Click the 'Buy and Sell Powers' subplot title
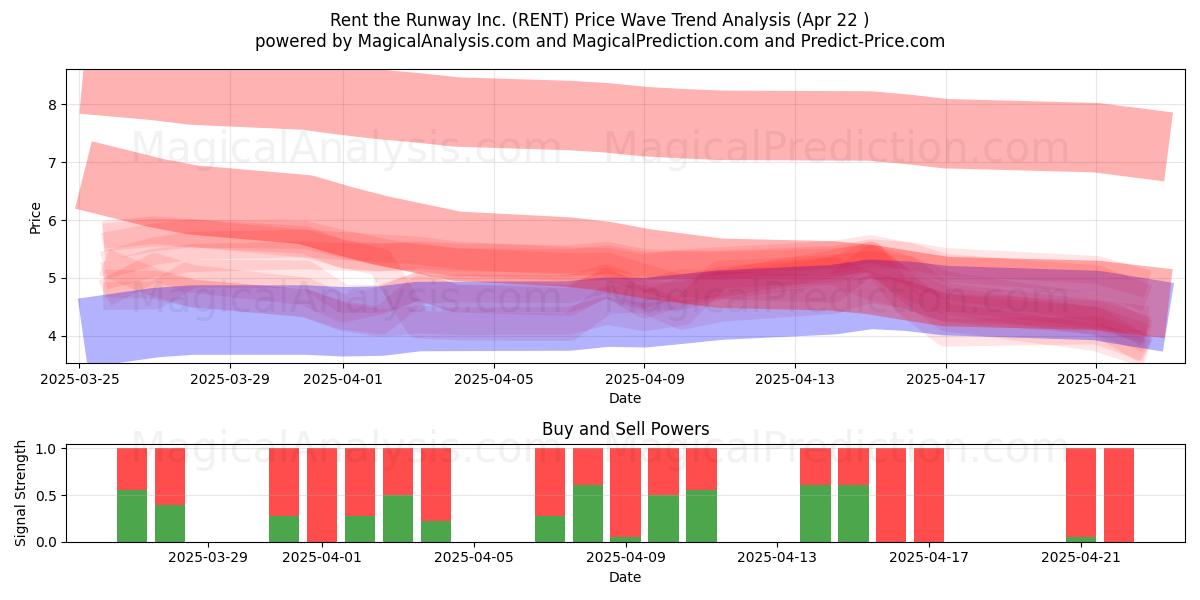1200x600 pixels. (625, 429)
